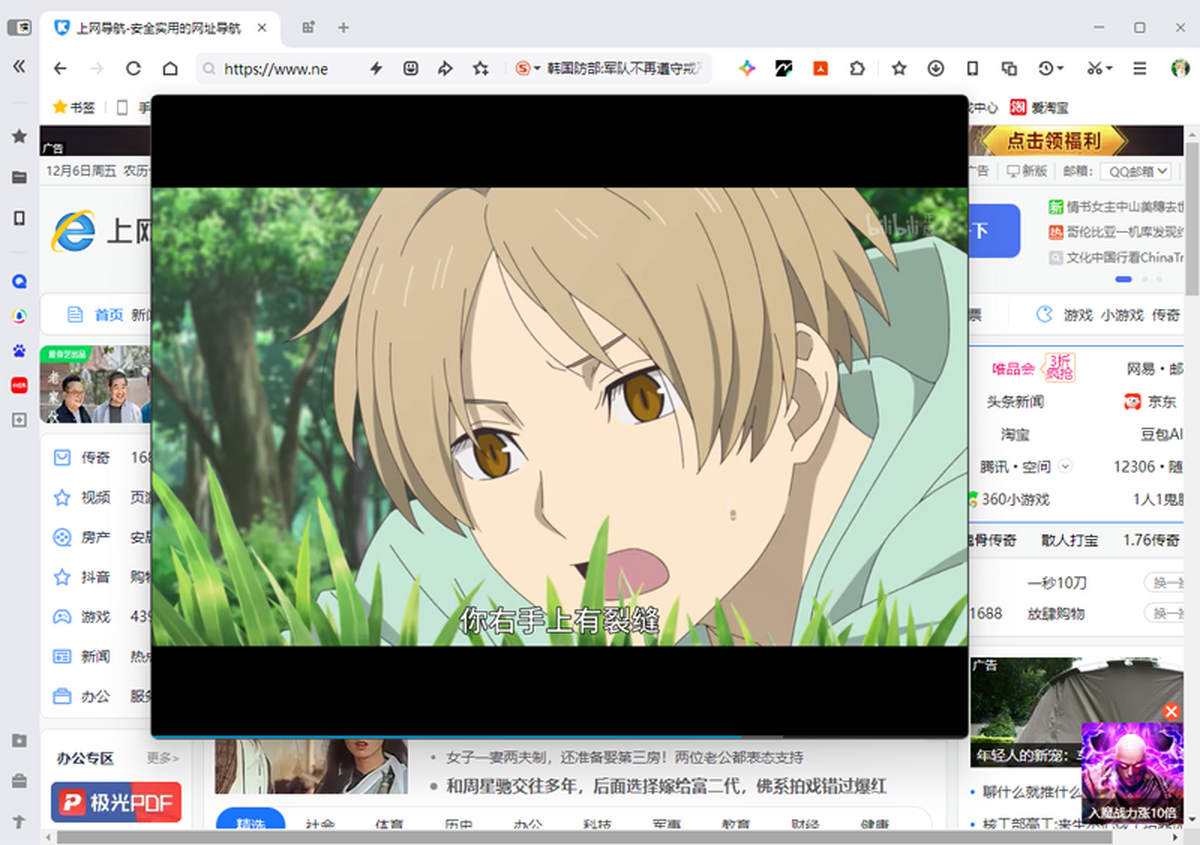Go to the browser home page icon
Viewport: 1200px width, 845px height.
click(x=170, y=69)
